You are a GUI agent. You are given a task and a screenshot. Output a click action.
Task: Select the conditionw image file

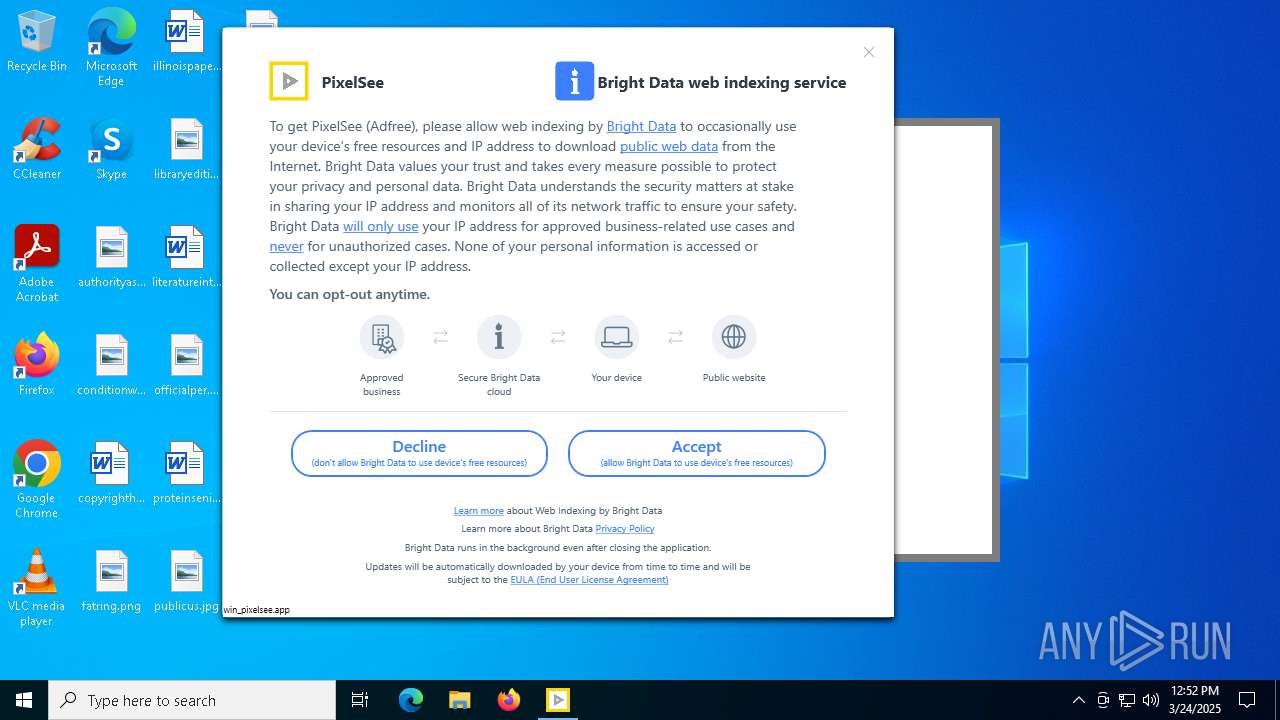pyautogui.click(x=111, y=365)
